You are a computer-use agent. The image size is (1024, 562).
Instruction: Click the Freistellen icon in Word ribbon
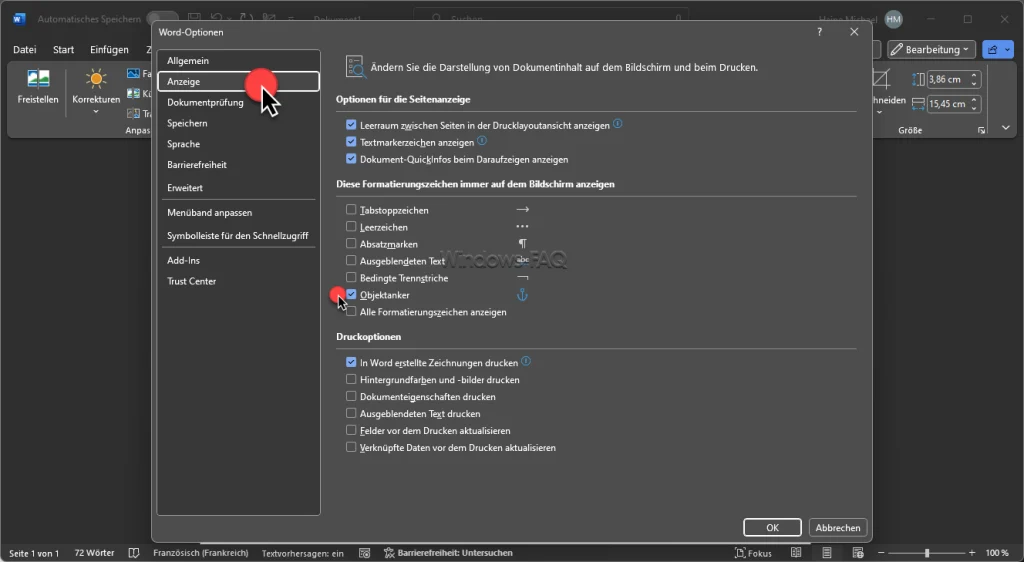click(x=38, y=79)
